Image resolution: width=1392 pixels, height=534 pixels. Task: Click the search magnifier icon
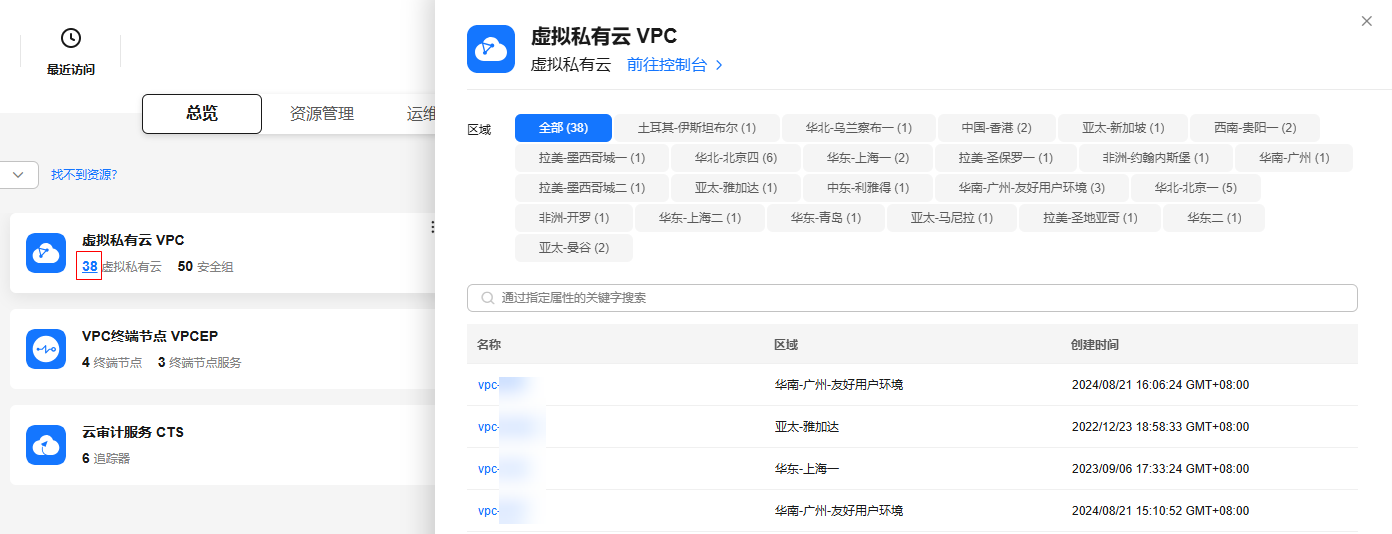(488, 298)
